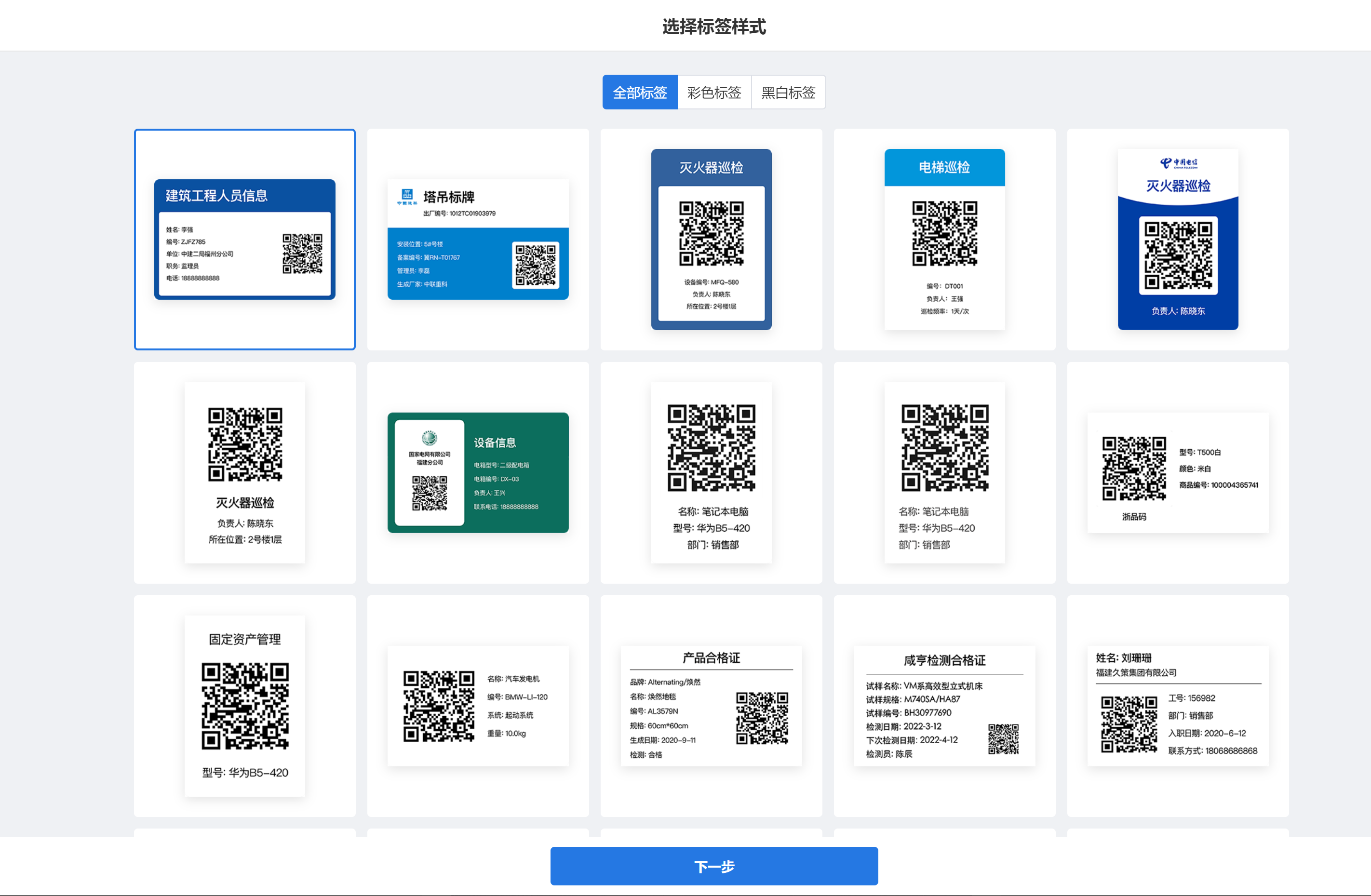Switch to the 全部标签 tab
Image resolution: width=1371 pixels, height=896 pixels.
coord(639,92)
